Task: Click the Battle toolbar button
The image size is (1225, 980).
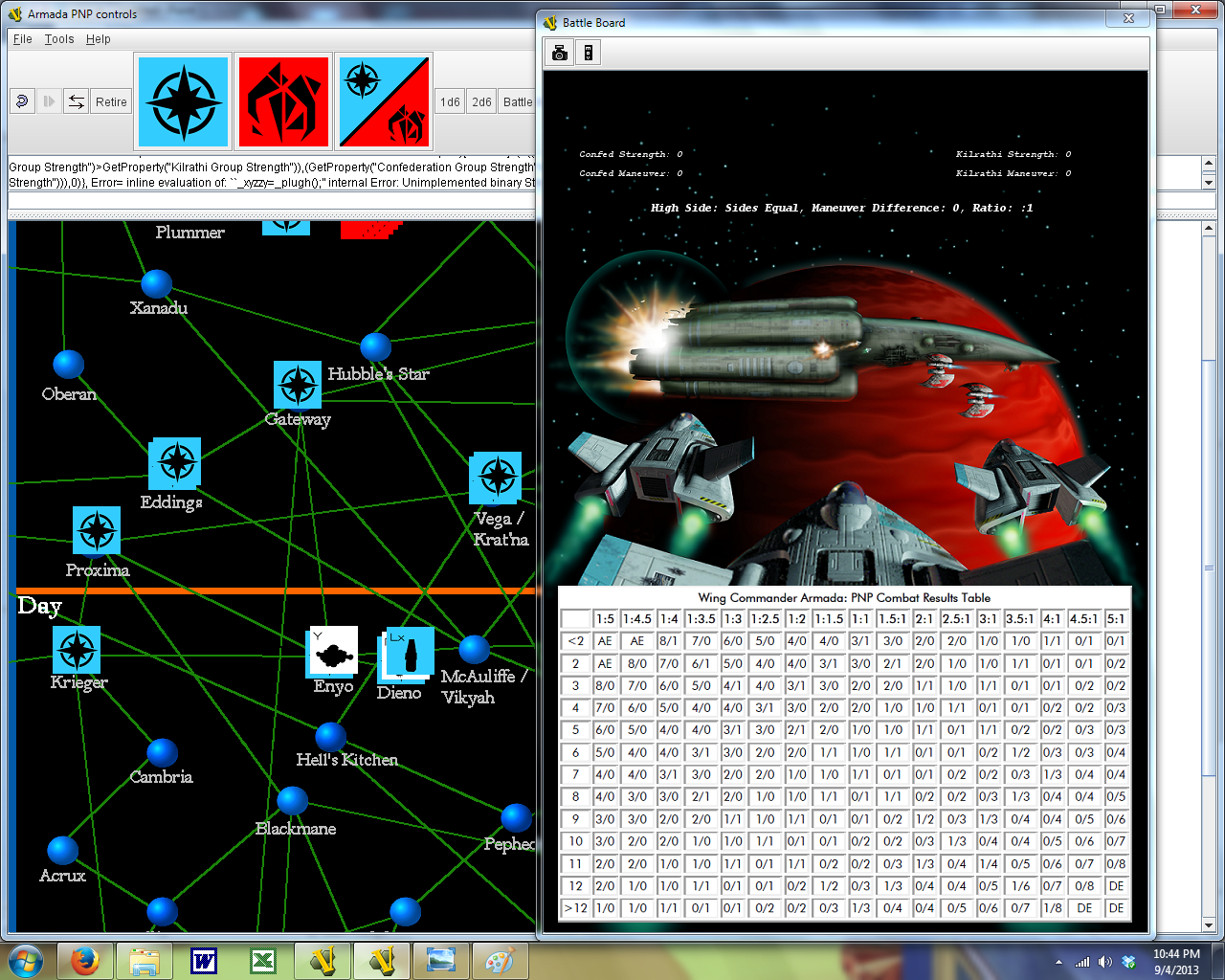Action: point(518,101)
